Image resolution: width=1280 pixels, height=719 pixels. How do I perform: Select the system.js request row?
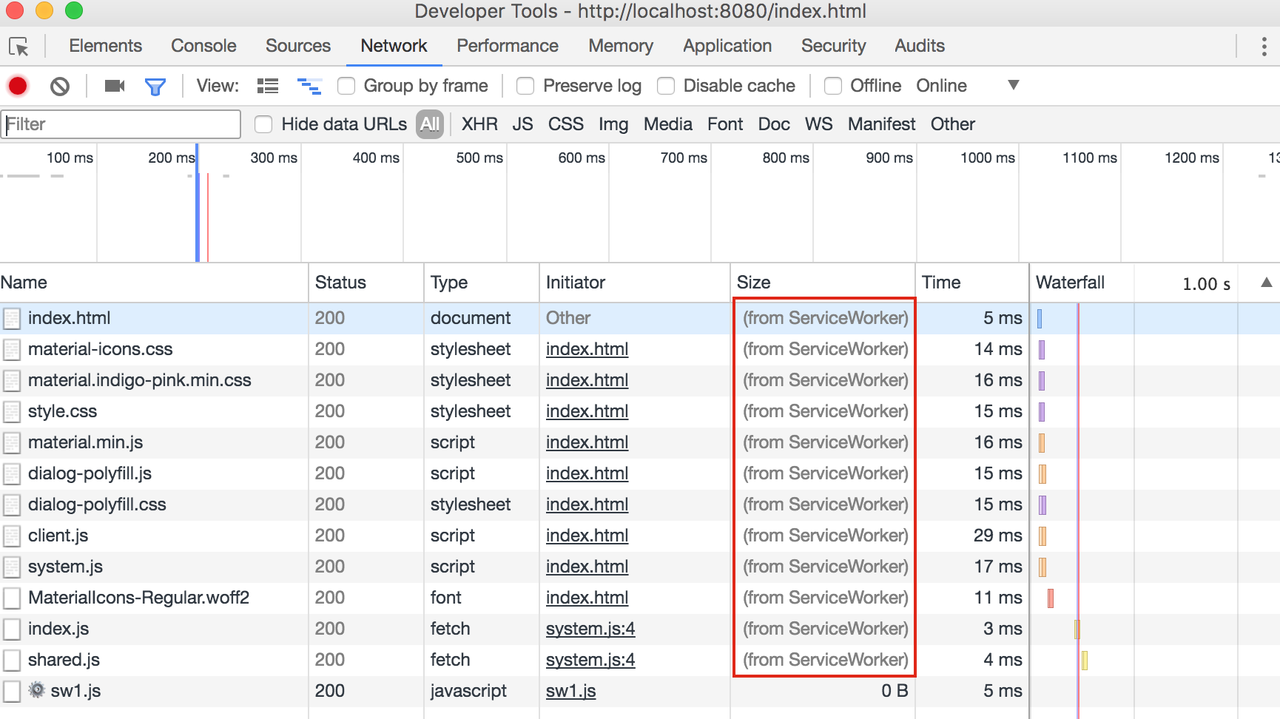(640, 567)
